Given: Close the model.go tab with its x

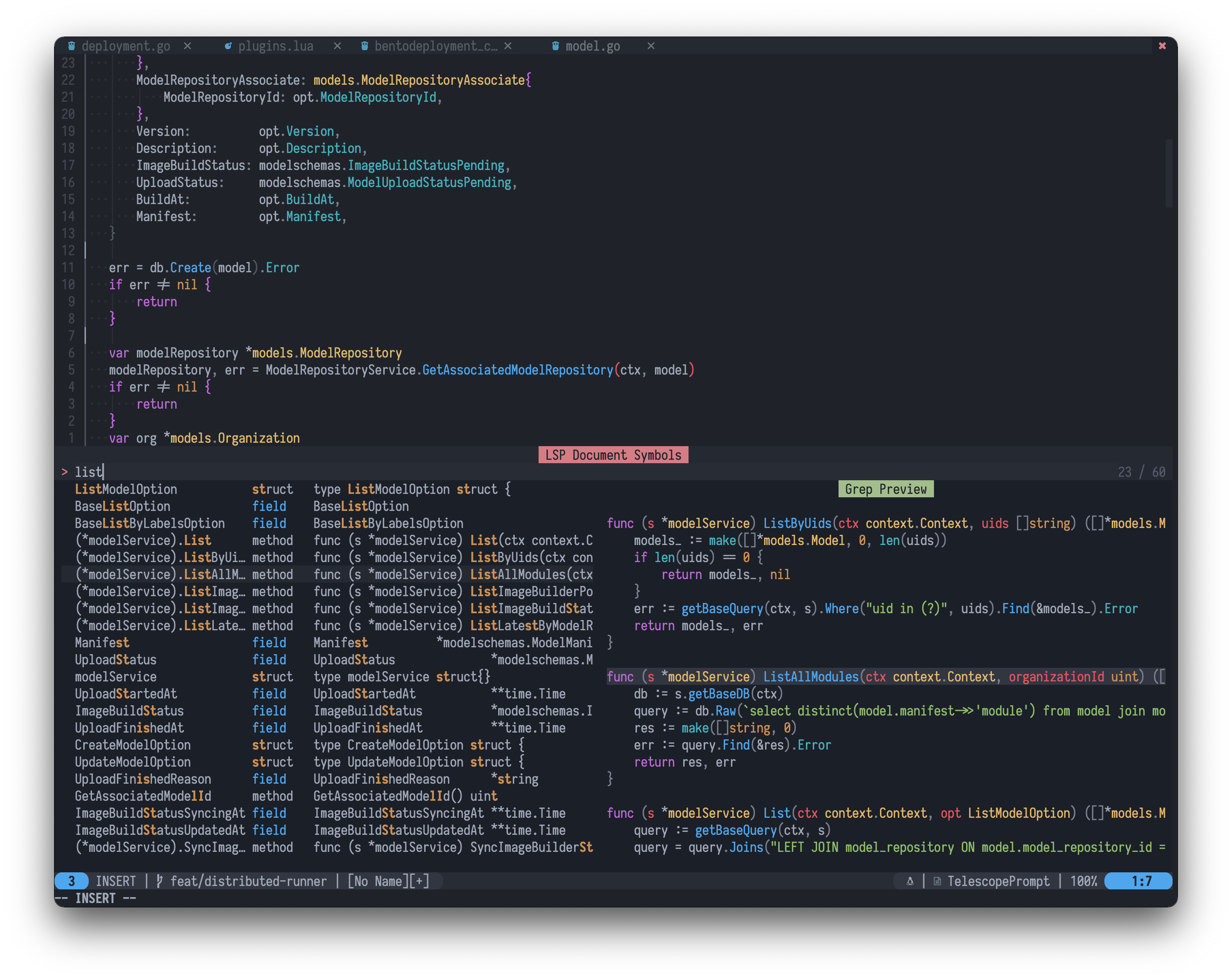Looking at the screenshot, I should pyautogui.click(x=651, y=46).
